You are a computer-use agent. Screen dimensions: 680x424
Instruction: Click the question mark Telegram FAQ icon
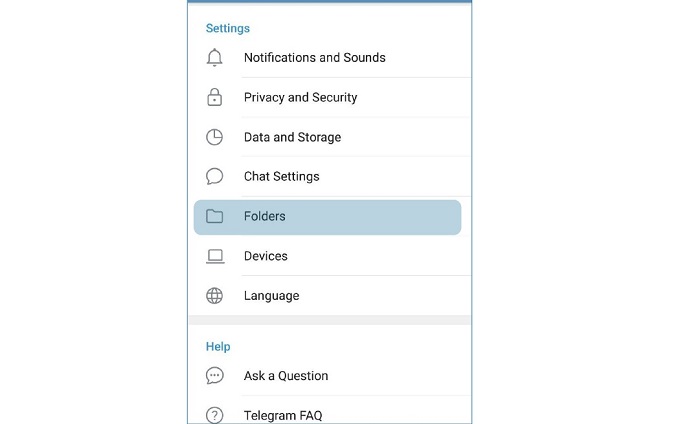214,415
